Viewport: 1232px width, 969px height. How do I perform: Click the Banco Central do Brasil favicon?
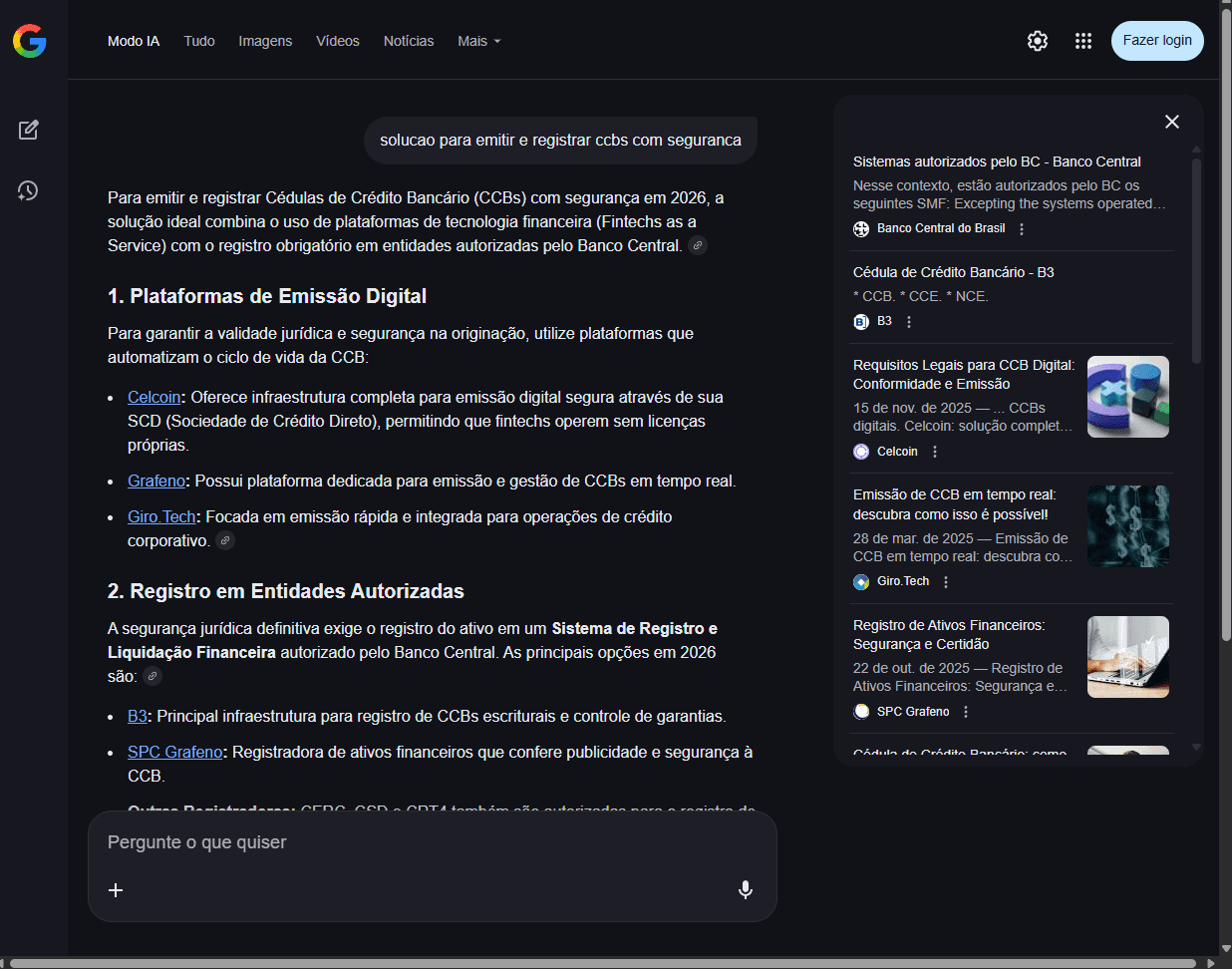(x=861, y=229)
